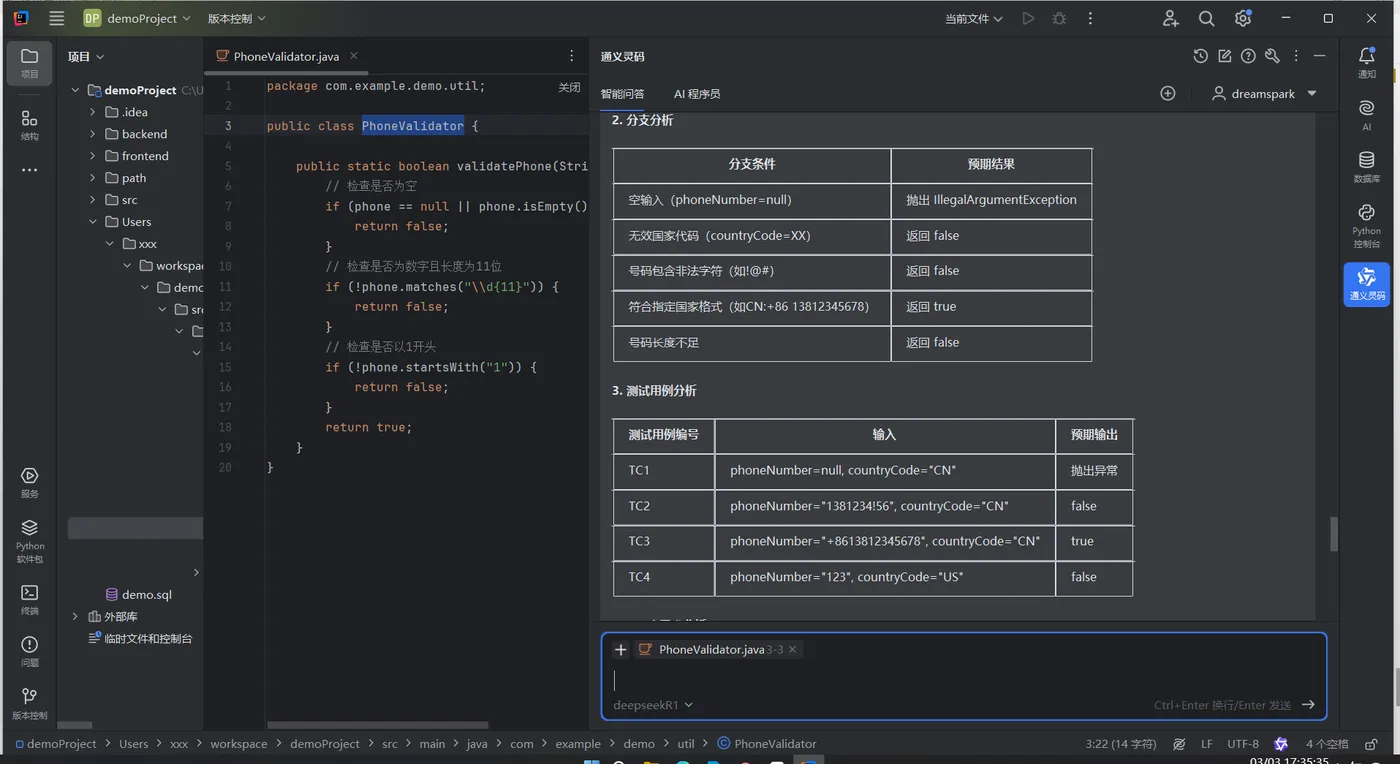Run the current file
The height and width of the screenshot is (764, 1400).
click(x=1028, y=18)
